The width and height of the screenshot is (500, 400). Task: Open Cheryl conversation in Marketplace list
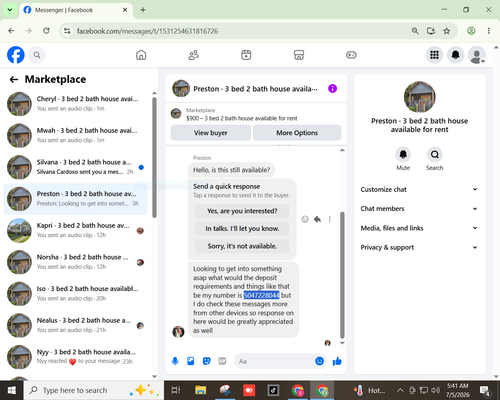click(x=75, y=104)
